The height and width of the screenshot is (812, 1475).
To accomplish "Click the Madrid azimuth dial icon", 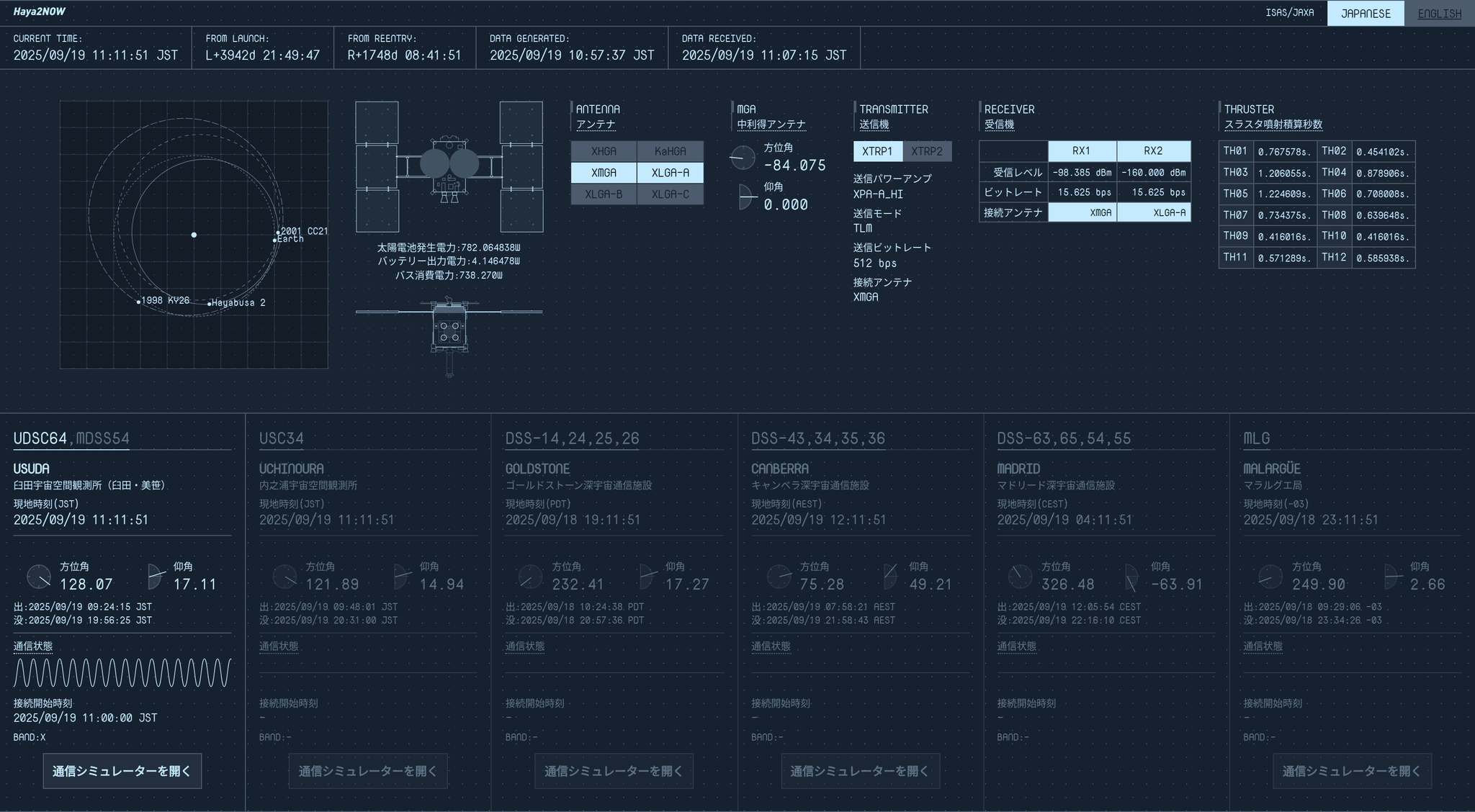I will click(x=1020, y=577).
